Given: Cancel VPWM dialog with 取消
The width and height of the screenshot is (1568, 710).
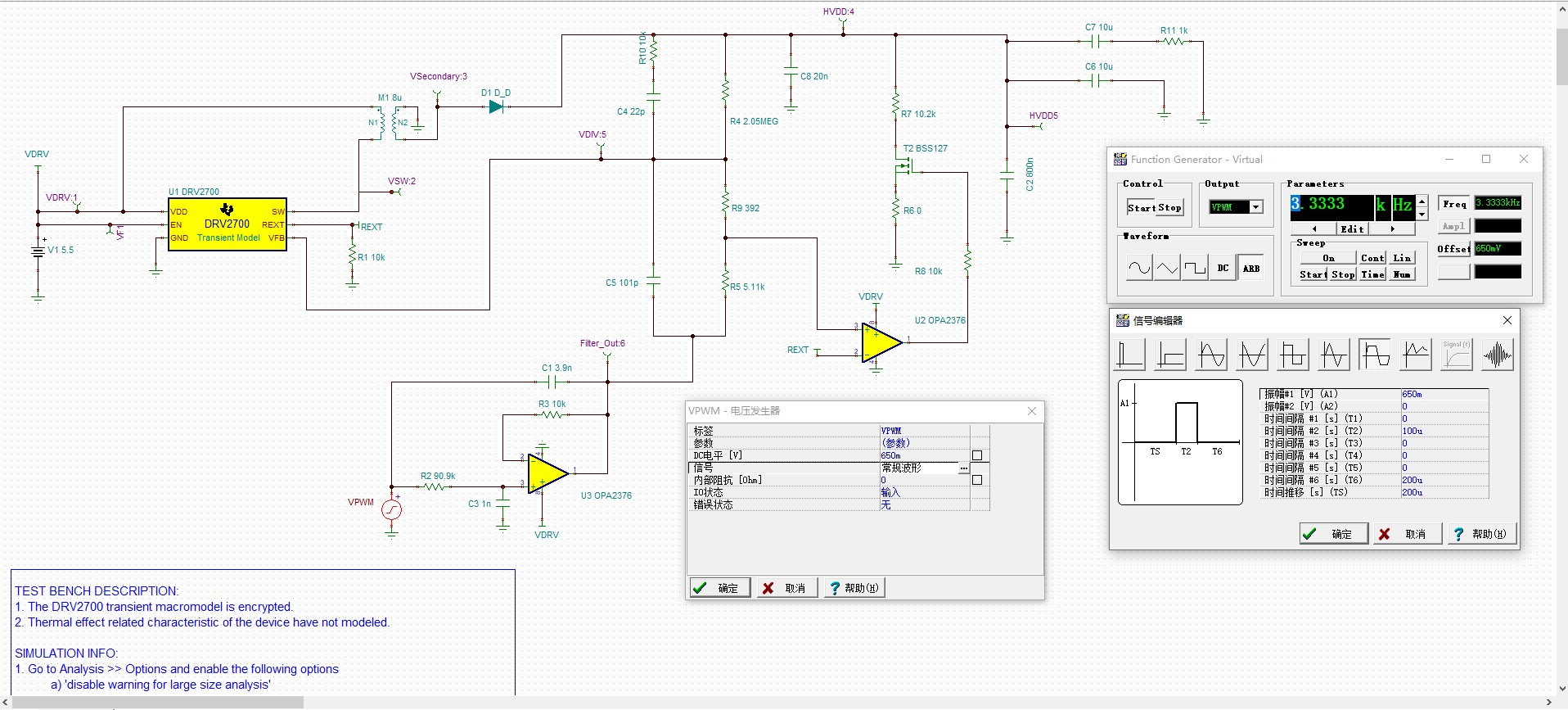Looking at the screenshot, I should click(787, 588).
